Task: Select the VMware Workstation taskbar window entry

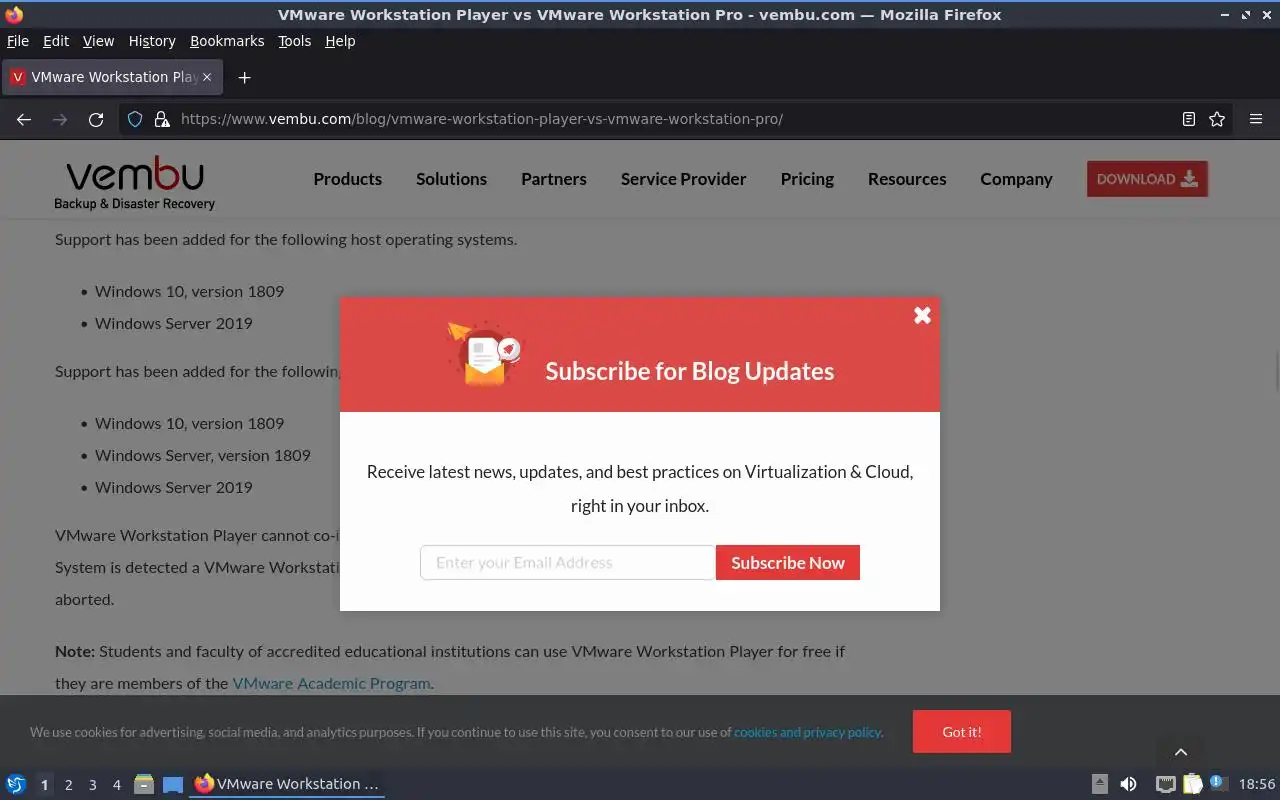Action: tap(287, 784)
